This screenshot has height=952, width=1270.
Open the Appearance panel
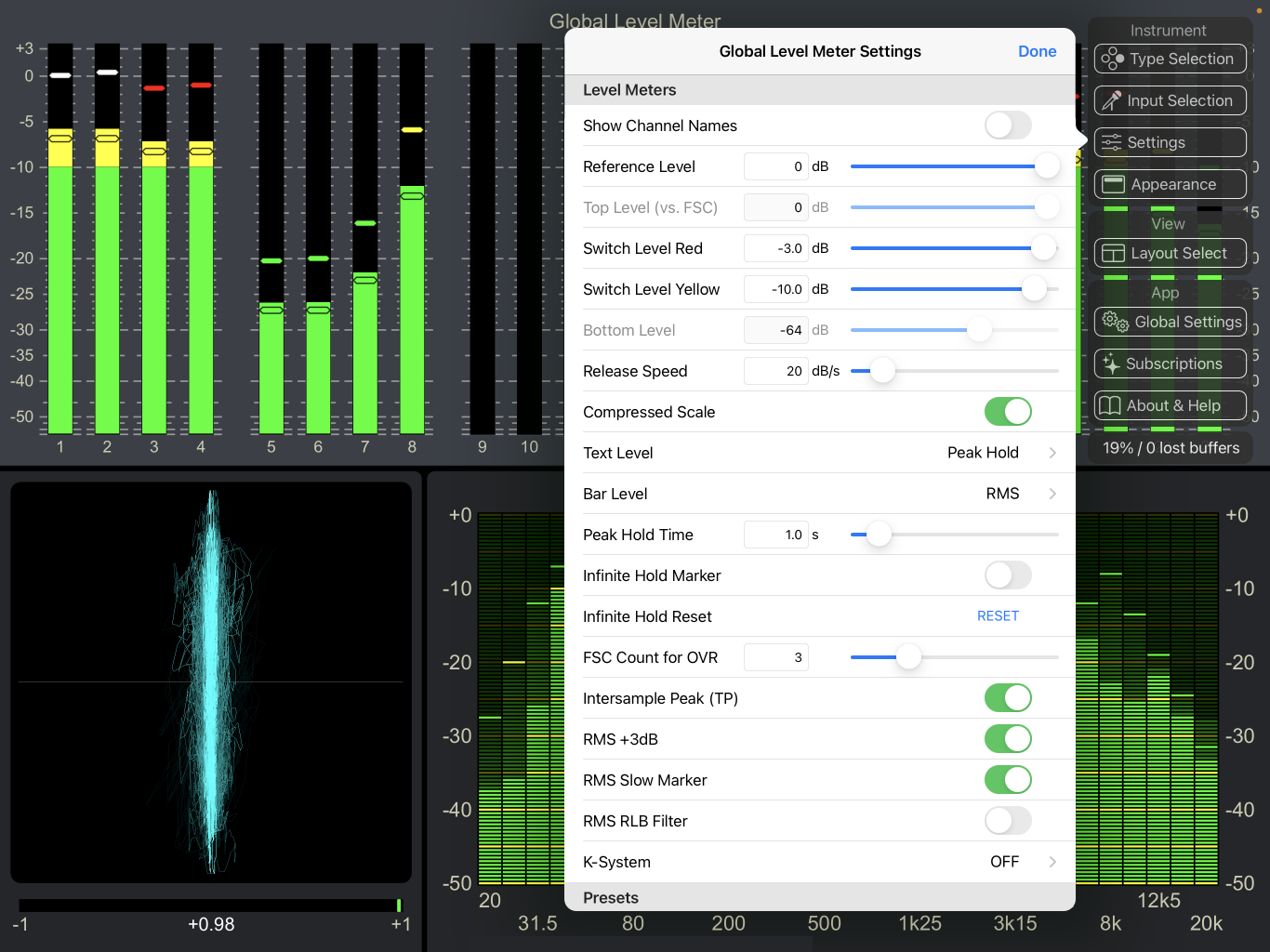(1170, 184)
